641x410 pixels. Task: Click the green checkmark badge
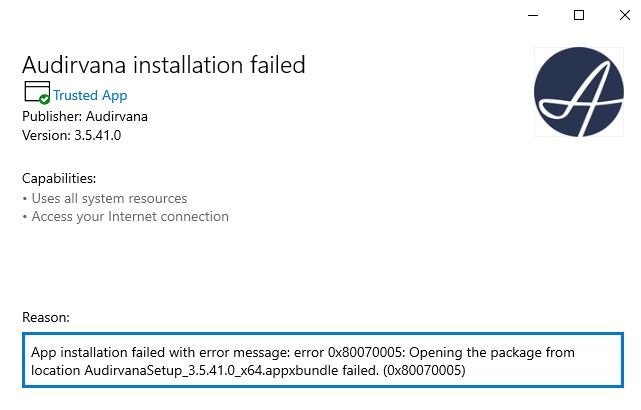pyautogui.click(x=45, y=99)
